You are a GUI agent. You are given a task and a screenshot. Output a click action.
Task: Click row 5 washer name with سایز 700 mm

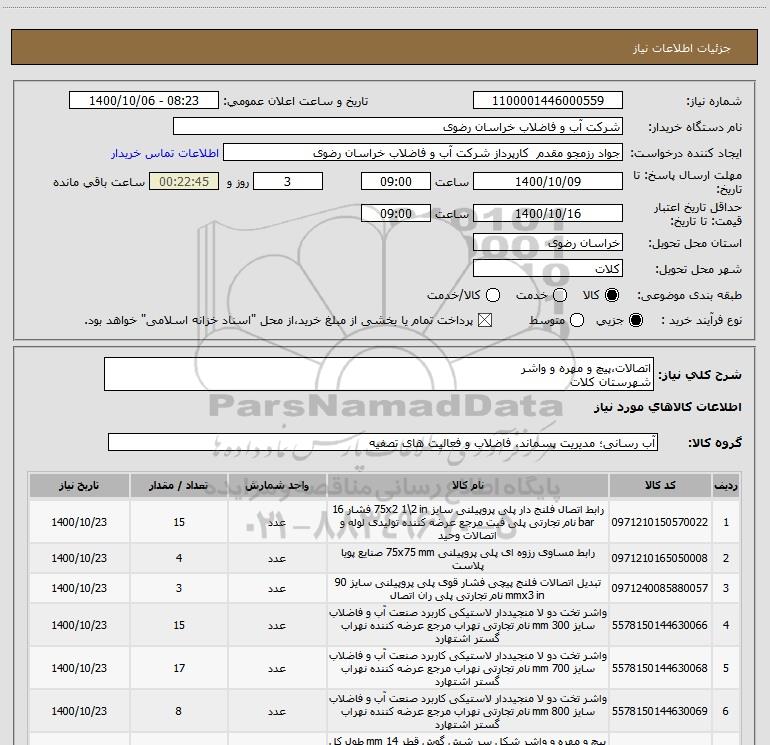point(468,668)
